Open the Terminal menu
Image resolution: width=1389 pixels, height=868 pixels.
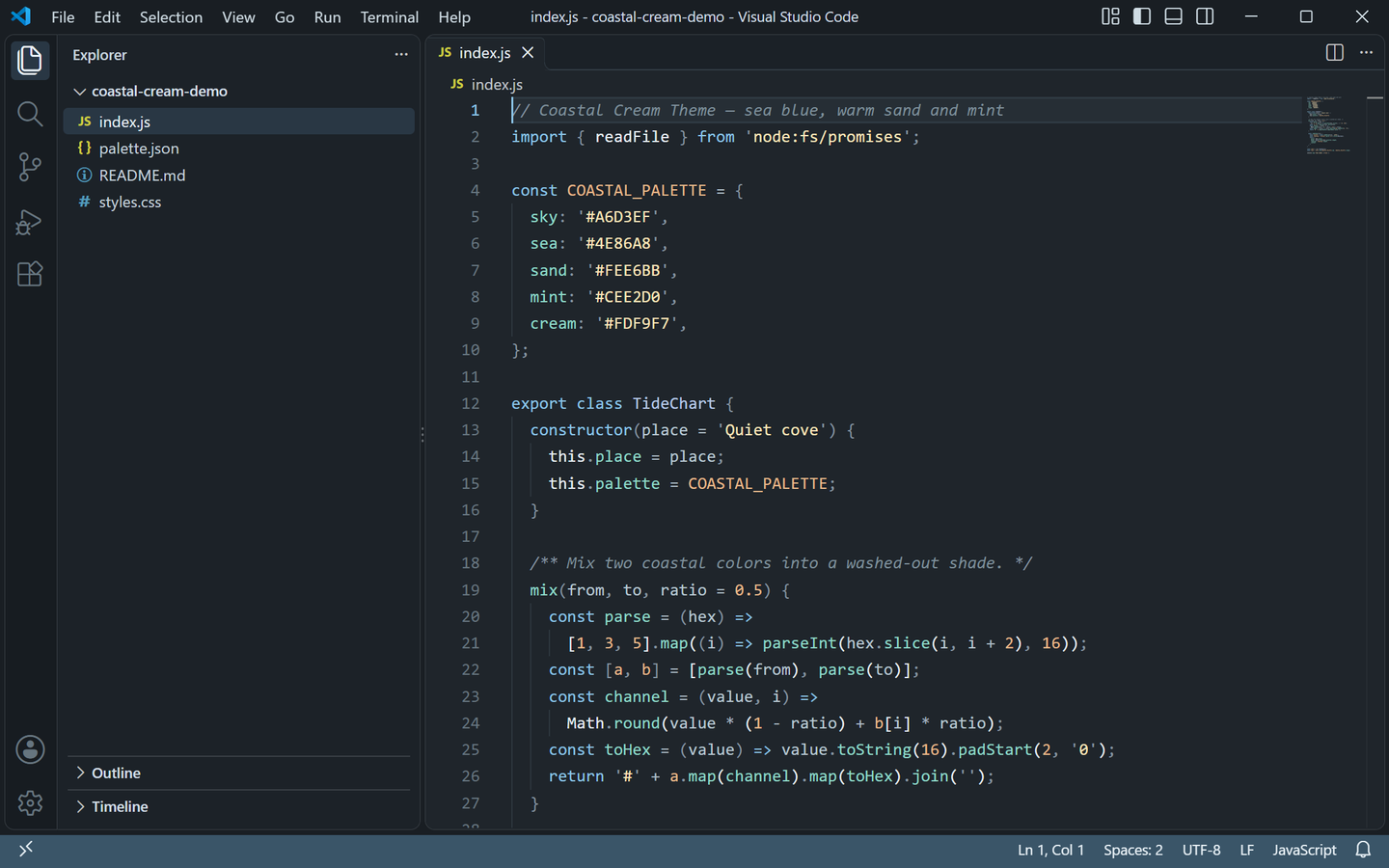[x=390, y=16]
